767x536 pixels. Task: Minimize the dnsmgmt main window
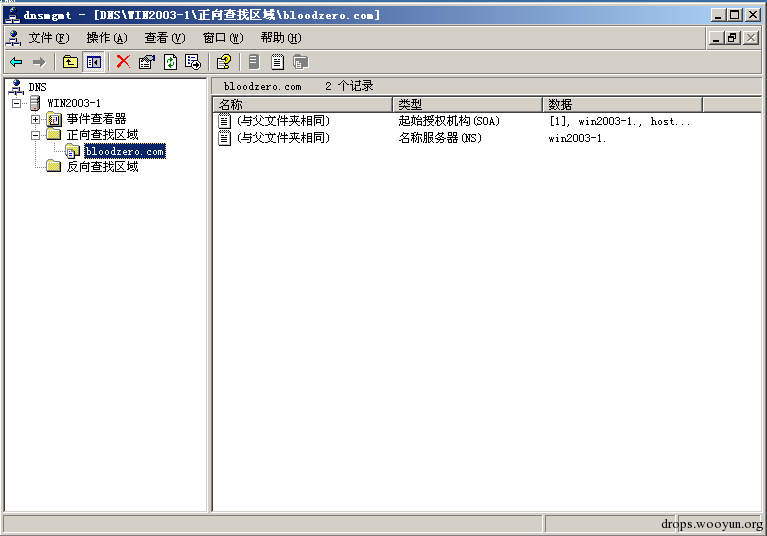click(718, 15)
